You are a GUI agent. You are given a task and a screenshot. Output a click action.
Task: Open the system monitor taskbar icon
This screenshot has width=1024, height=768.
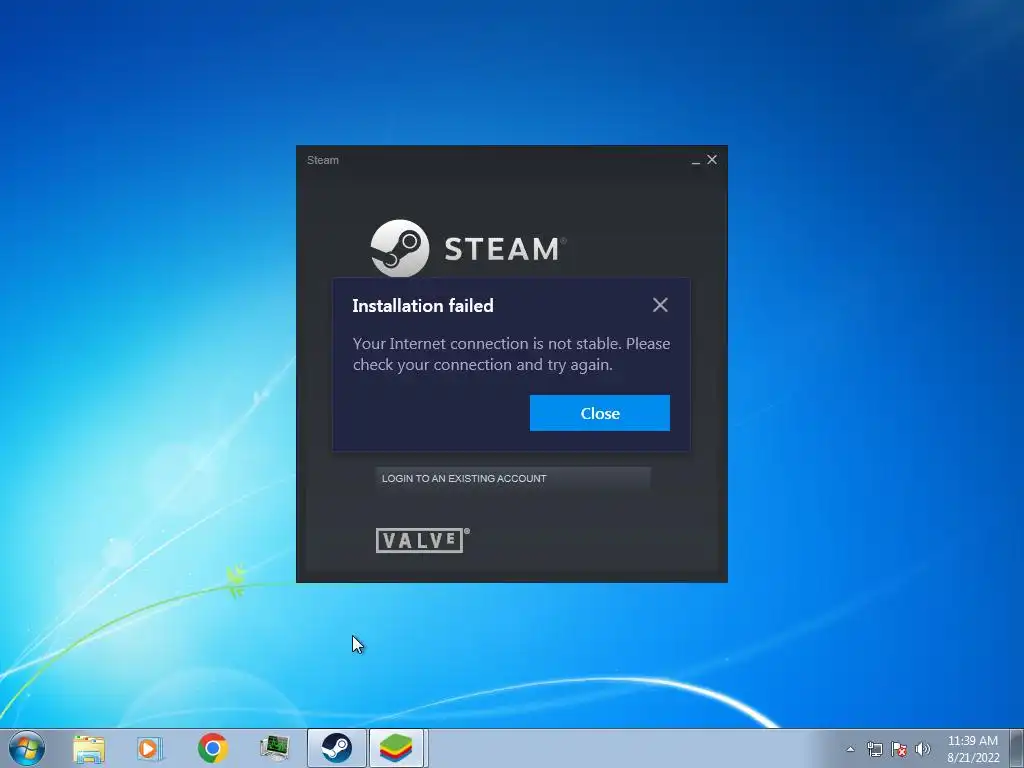pyautogui.click(x=274, y=749)
